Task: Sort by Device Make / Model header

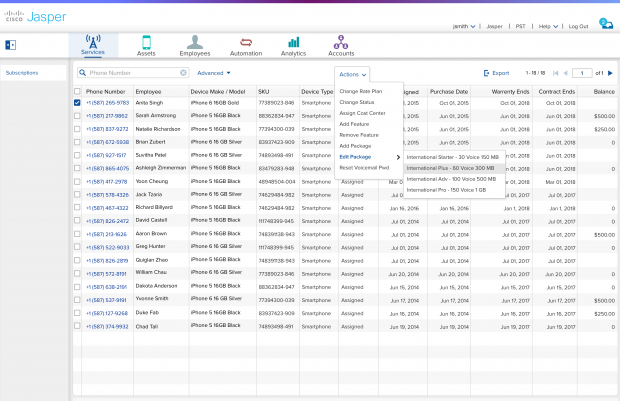Action: point(218,91)
